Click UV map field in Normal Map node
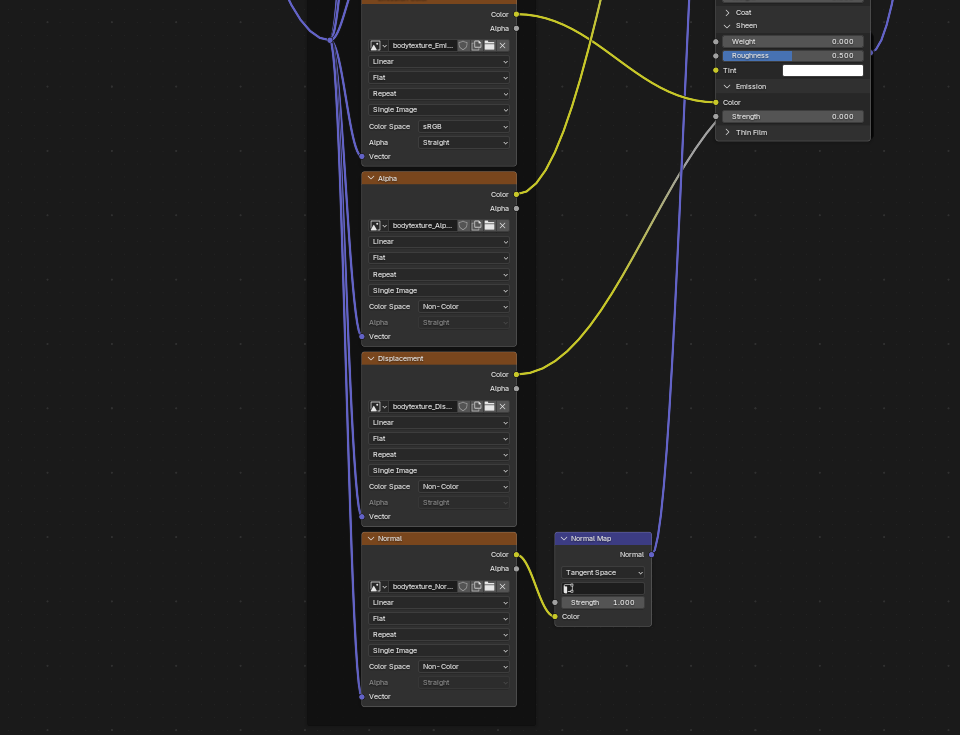This screenshot has height=735, width=960. (603, 588)
